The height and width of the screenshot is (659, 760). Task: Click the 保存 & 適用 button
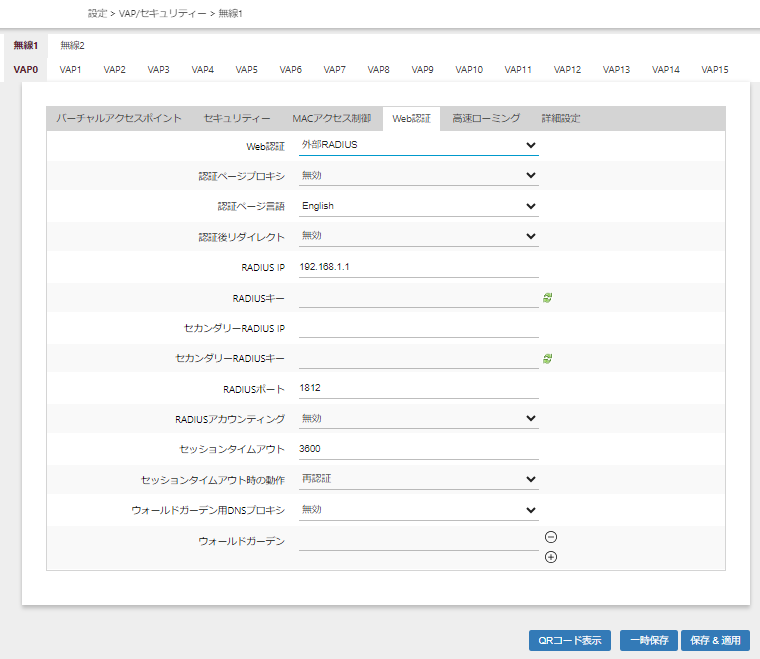coord(715,641)
